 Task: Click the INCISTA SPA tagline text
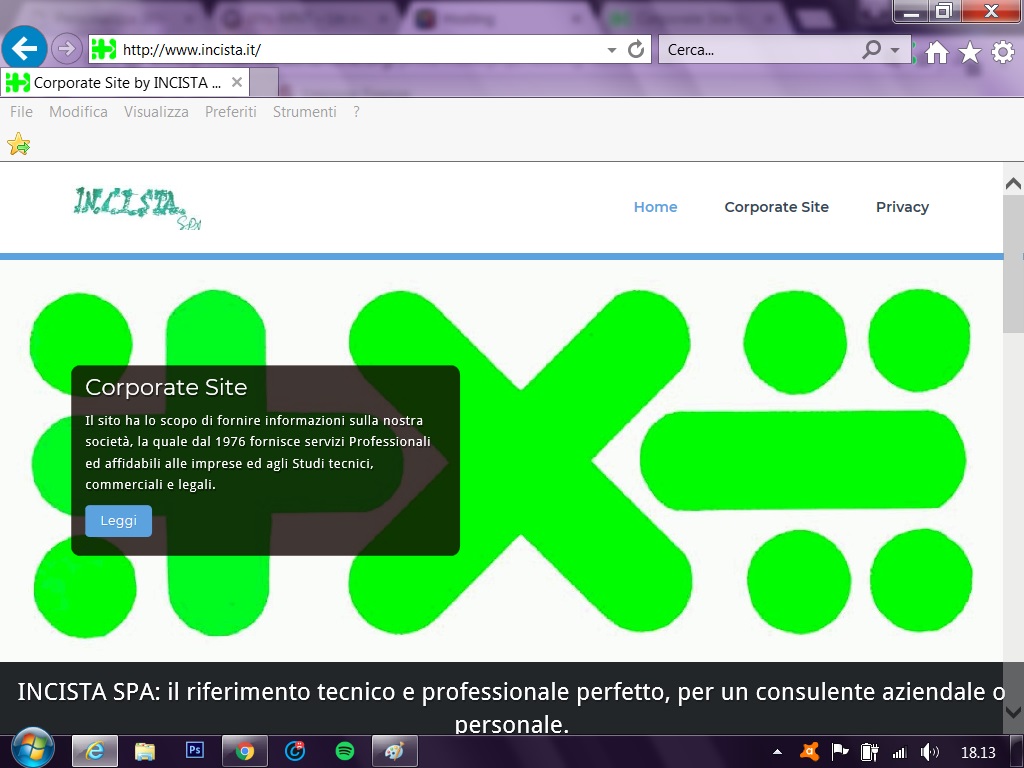[511, 707]
